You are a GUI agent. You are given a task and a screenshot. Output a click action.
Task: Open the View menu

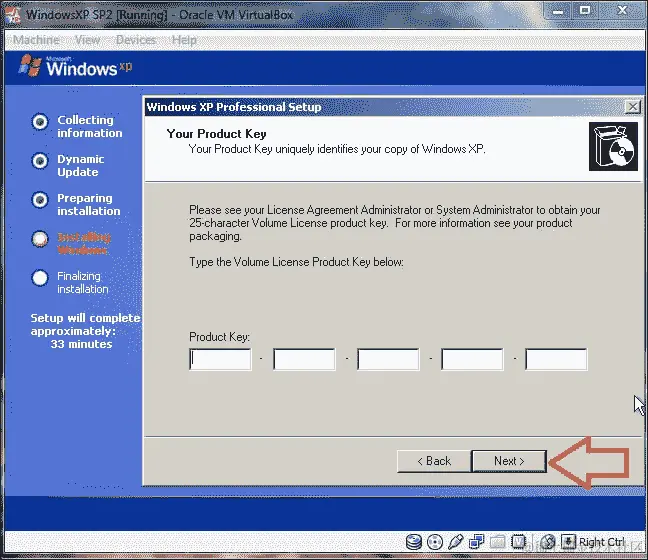tap(88, 40)
